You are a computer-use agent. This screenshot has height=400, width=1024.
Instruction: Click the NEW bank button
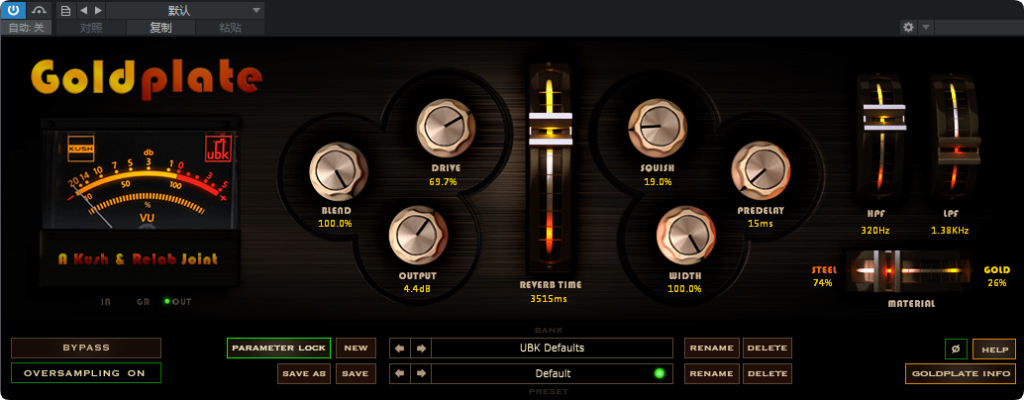(356, 348)
